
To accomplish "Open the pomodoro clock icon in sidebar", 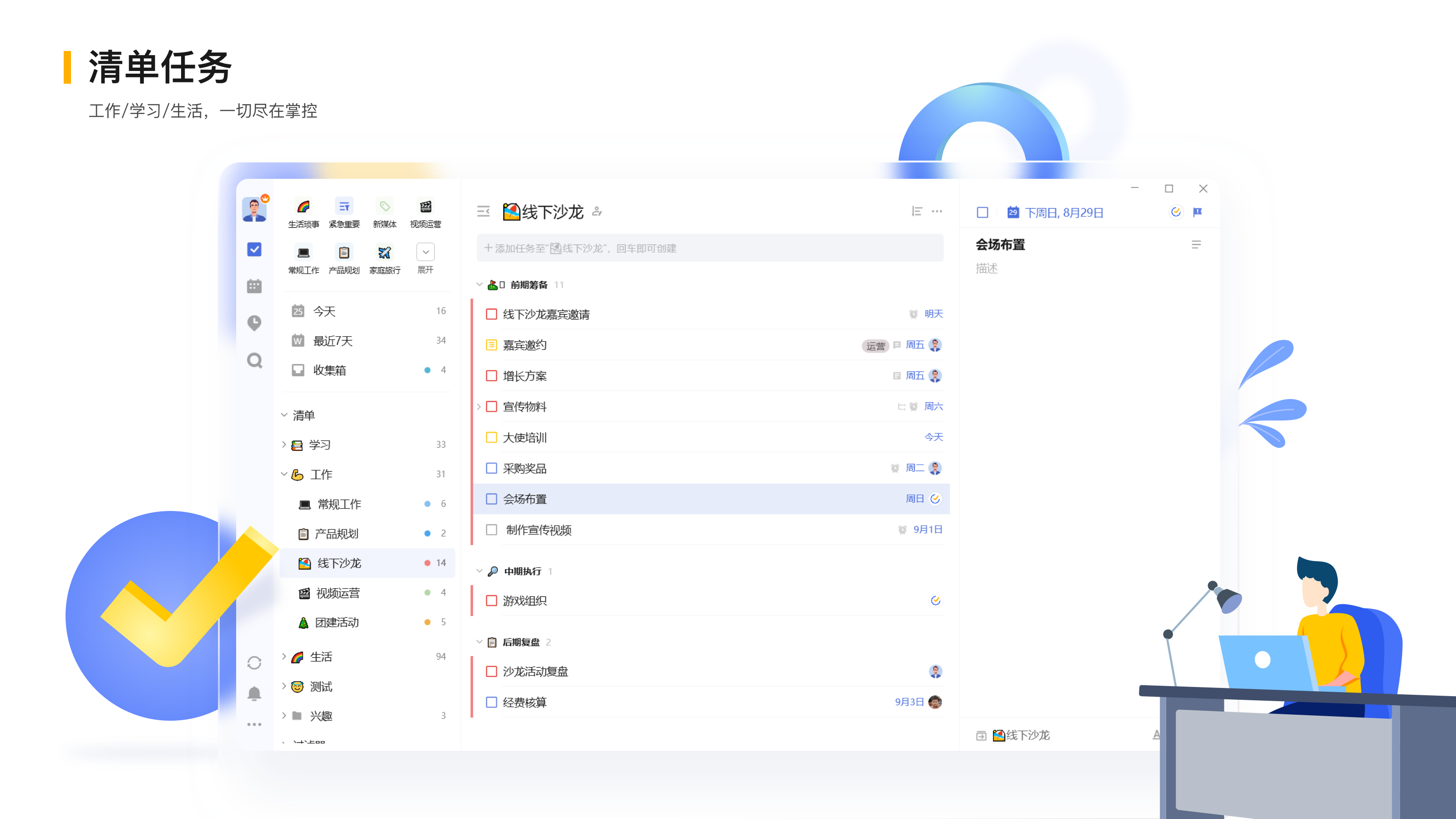I will [254, 323].
